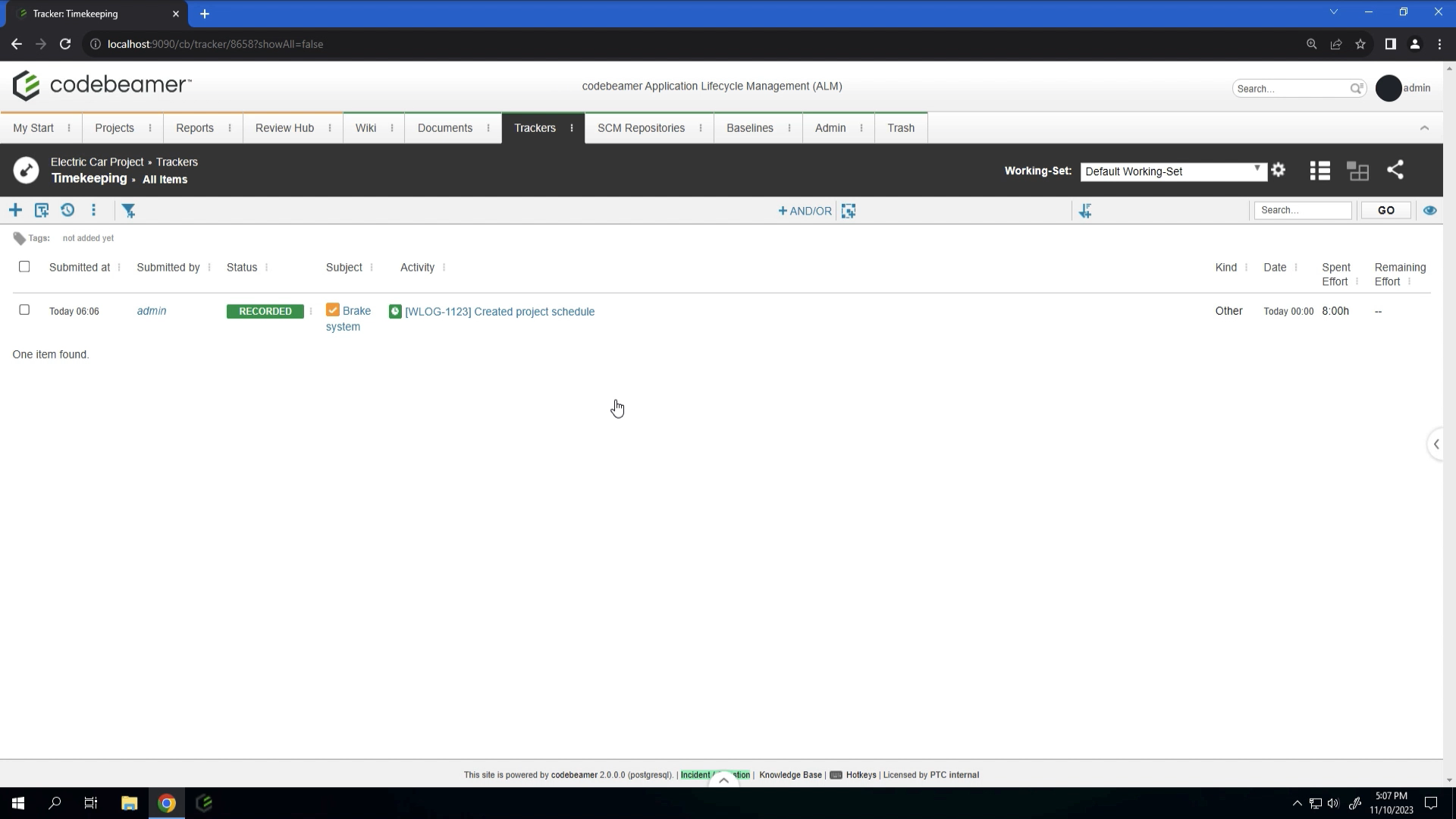This screenshot has height=819, width=1456.
Task: Open tracker history clock icon
Action: coord(67,210)
